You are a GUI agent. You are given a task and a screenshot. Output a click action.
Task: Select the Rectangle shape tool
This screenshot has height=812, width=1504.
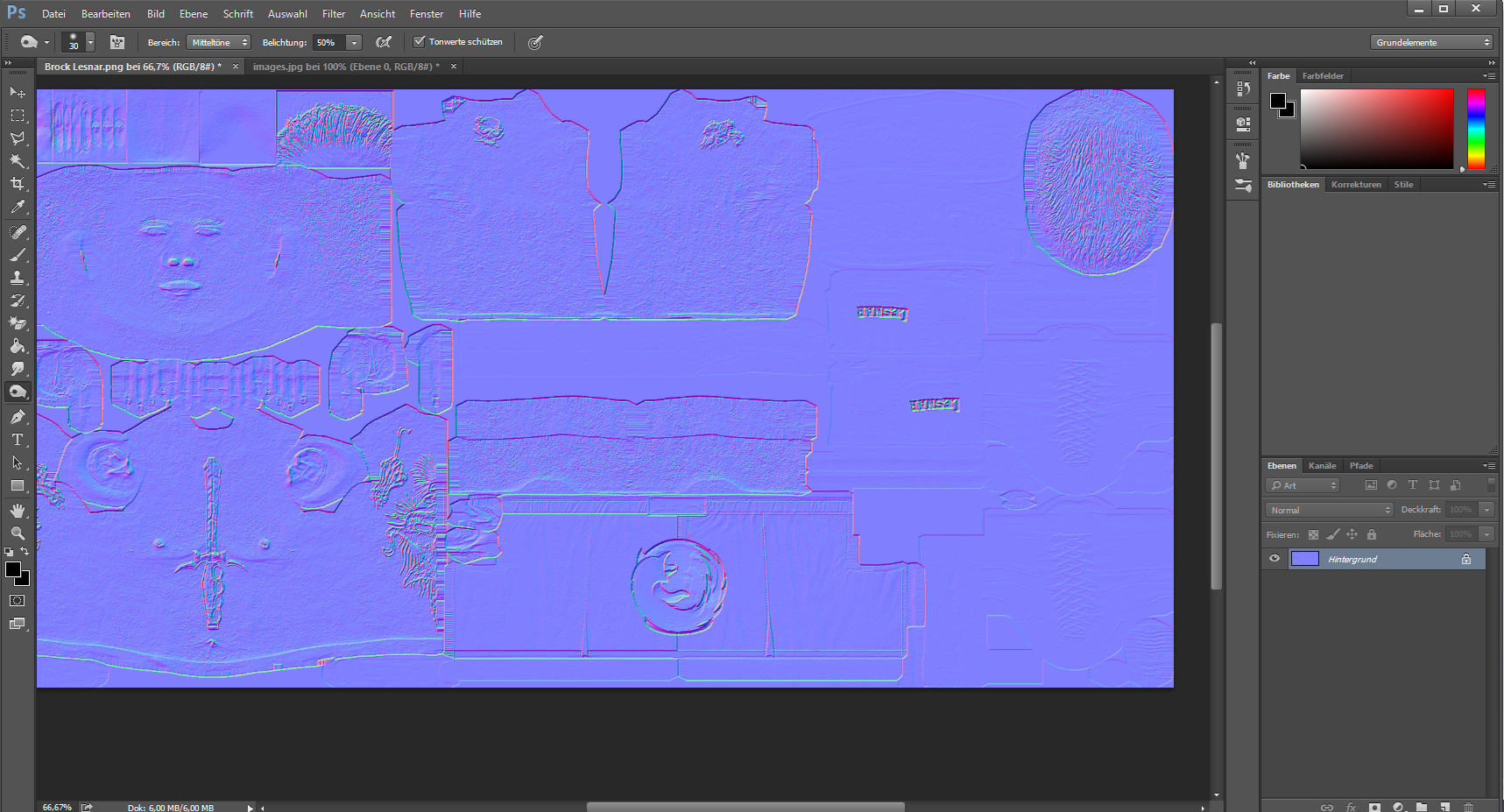18,485
